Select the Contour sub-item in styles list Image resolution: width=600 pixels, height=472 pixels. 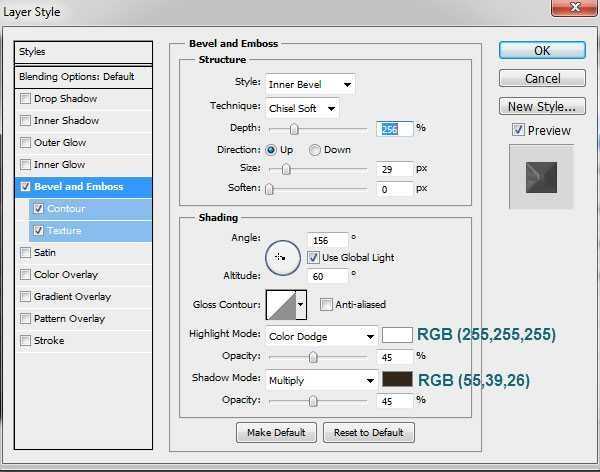pyautogui.click(x=66, y=208)
